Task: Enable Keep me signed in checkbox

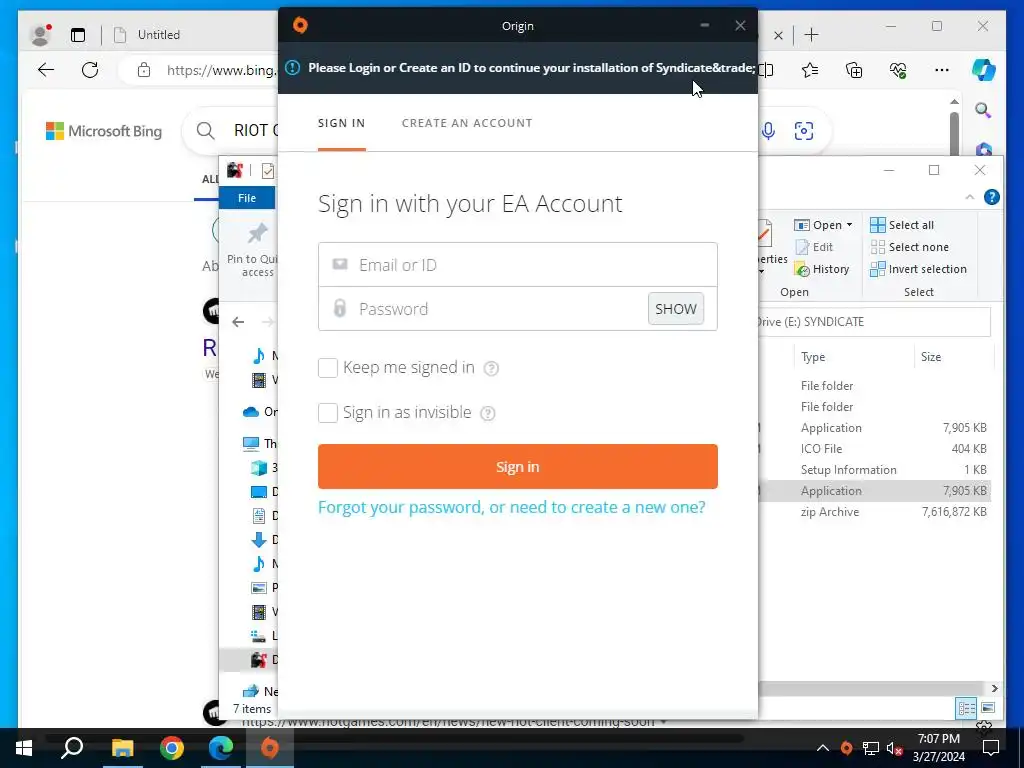Action: tap(328, 368)
